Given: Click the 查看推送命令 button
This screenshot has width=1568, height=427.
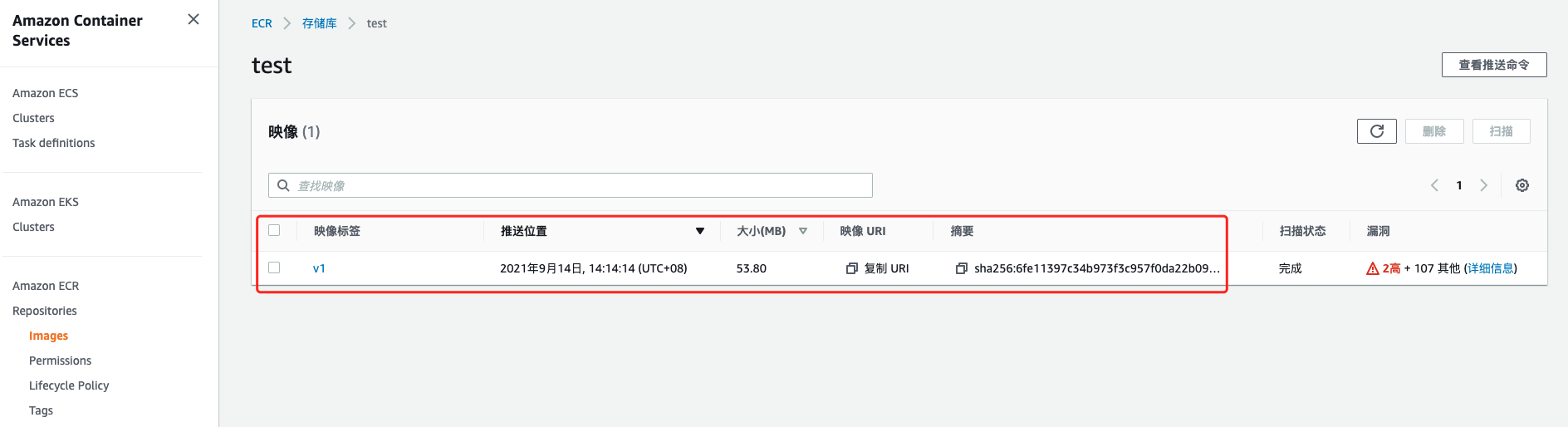Looking at the screenshot, I should click(1493, 65).
